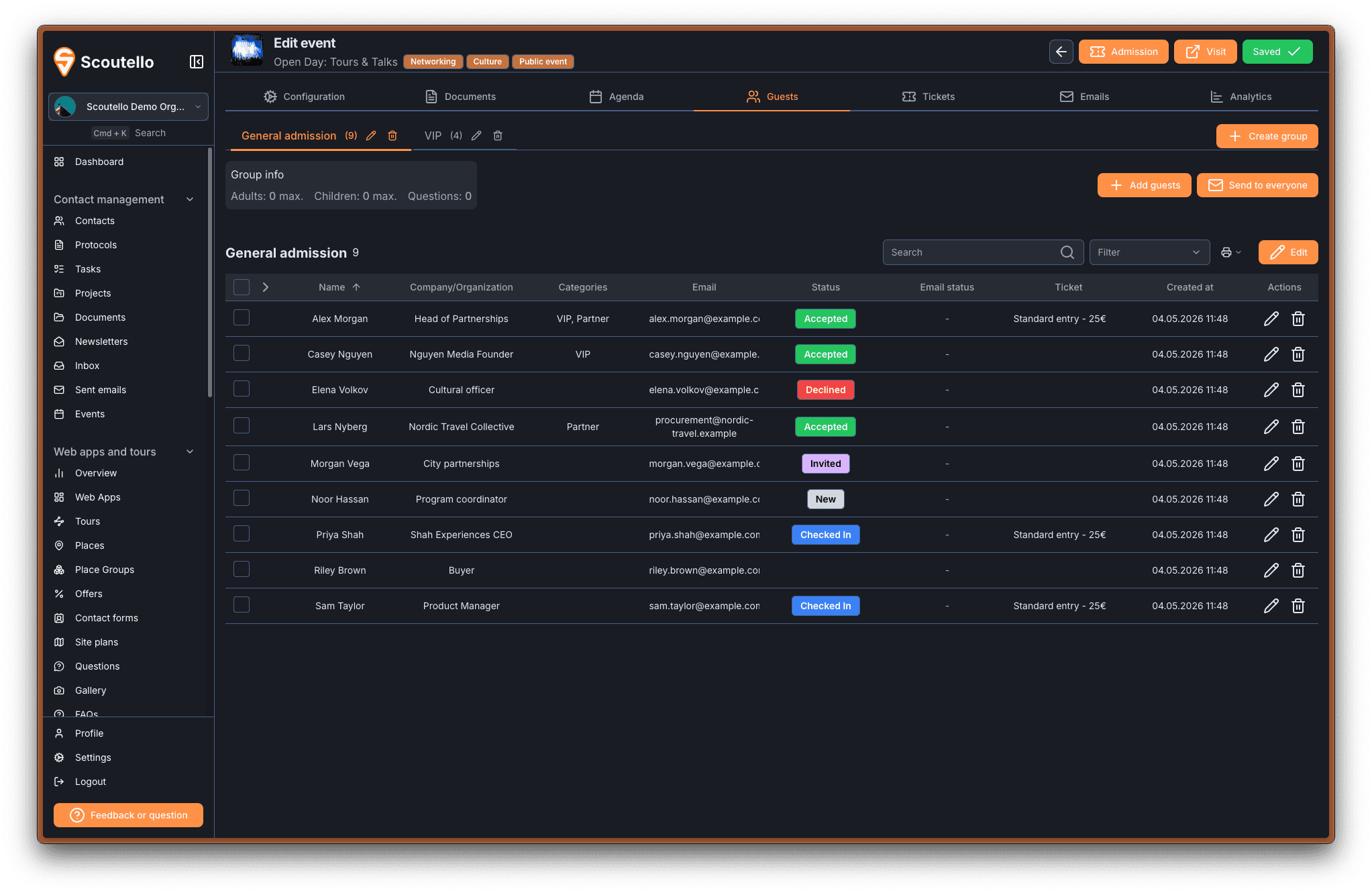The height and width of the screenshot is (893, 1372).
Task: Switch to the Configuration tab
Action: pos(304,97)
